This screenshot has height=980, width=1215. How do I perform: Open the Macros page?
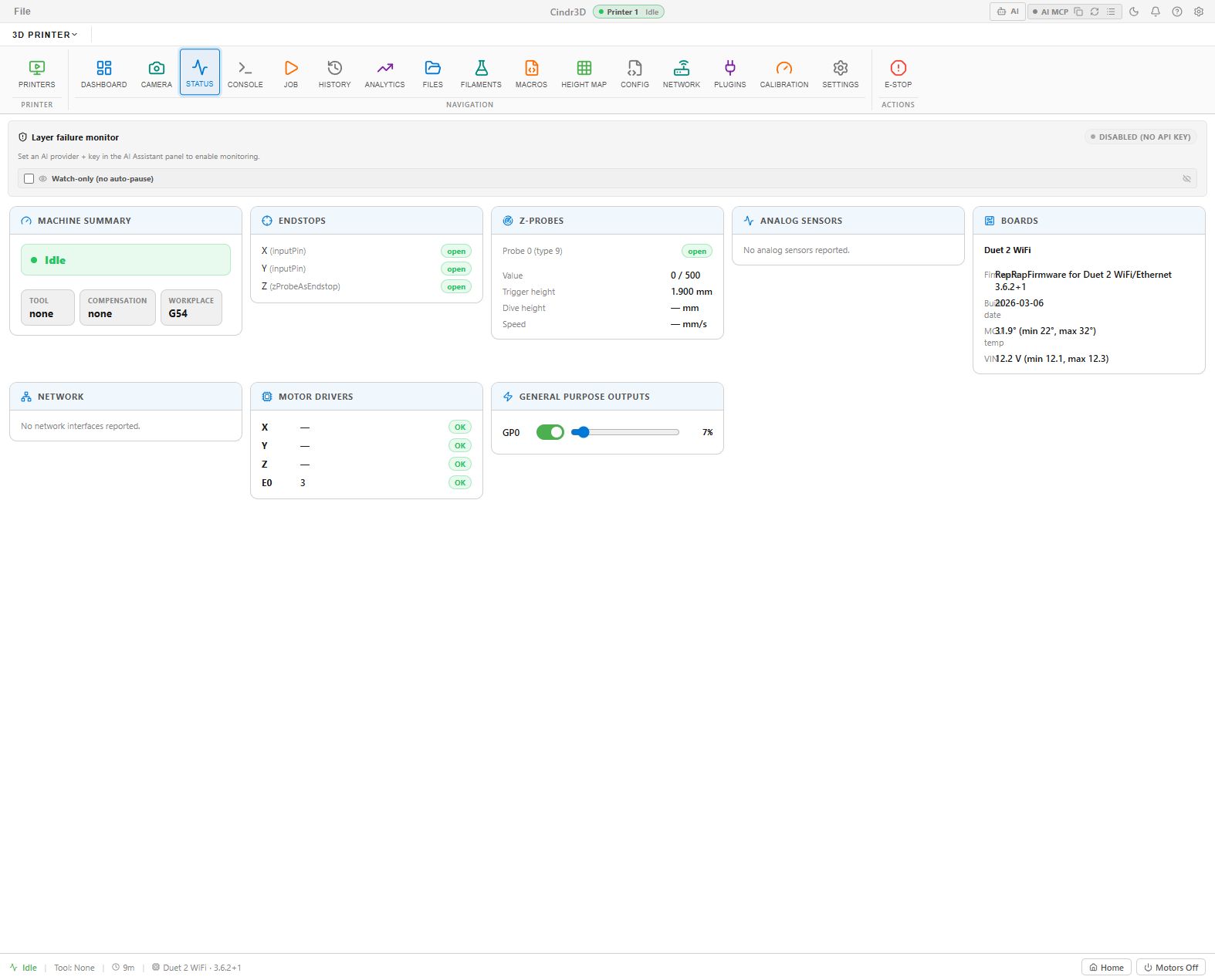(x=531, y=73)
